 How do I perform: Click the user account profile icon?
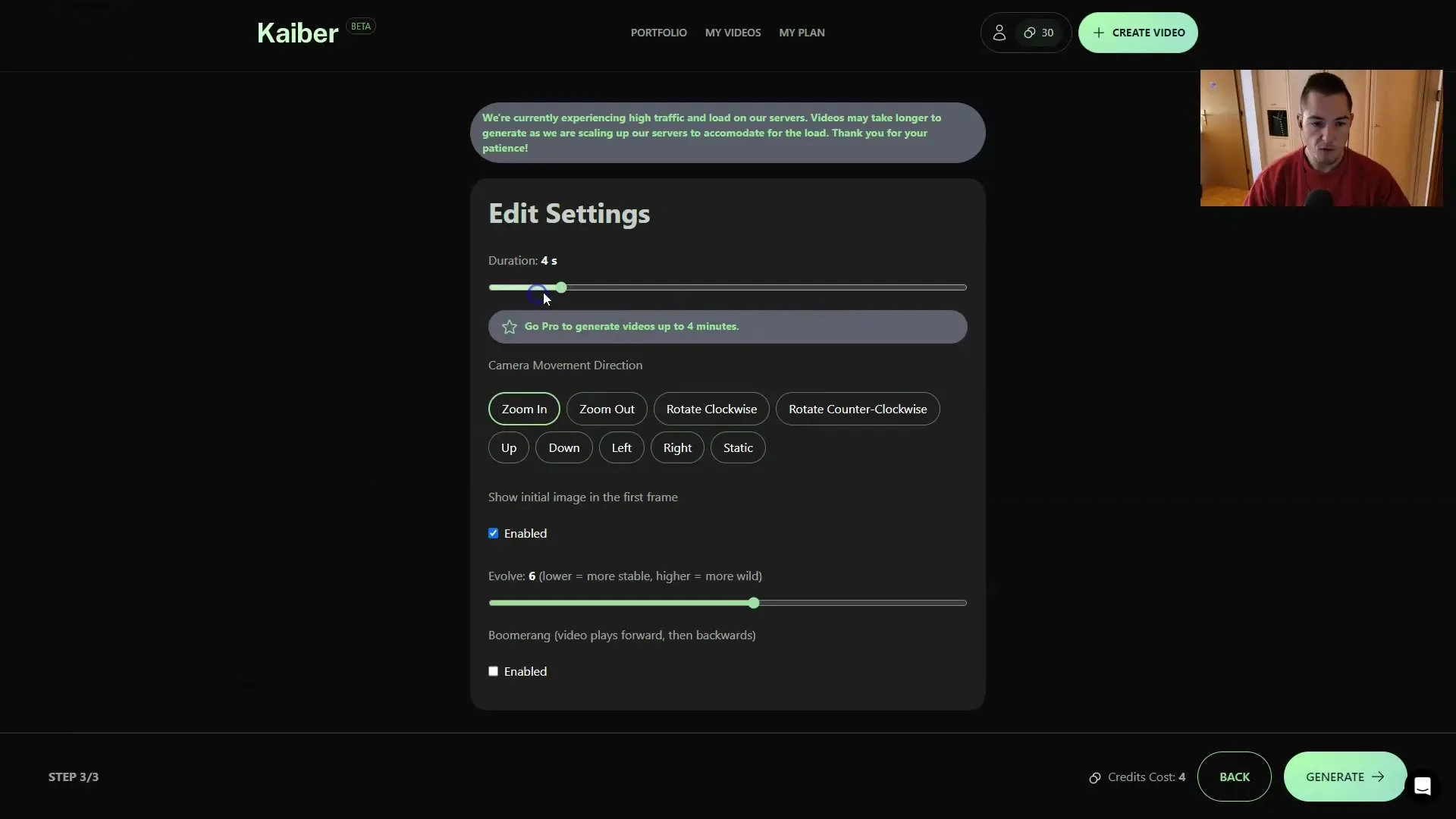pyautogui.click(x=998, y=32)
